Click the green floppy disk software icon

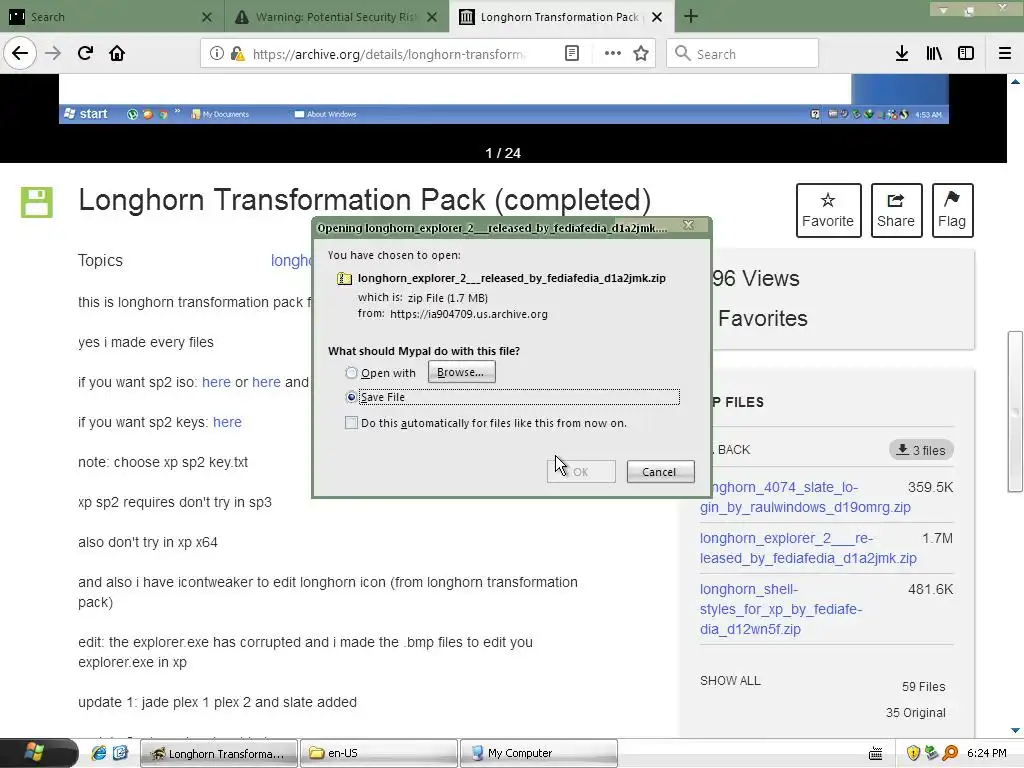pyautogui.click(x=37, y=202)
